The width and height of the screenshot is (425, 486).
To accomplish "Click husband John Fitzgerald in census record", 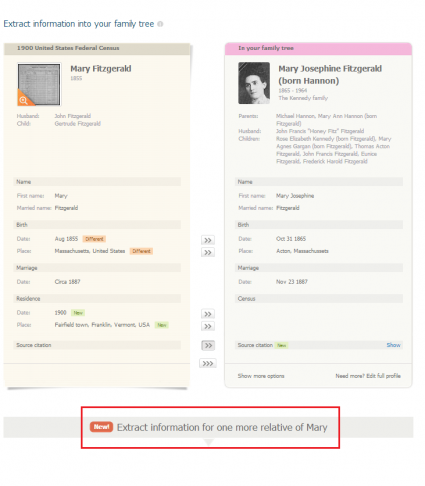I will tap(73, 116).
